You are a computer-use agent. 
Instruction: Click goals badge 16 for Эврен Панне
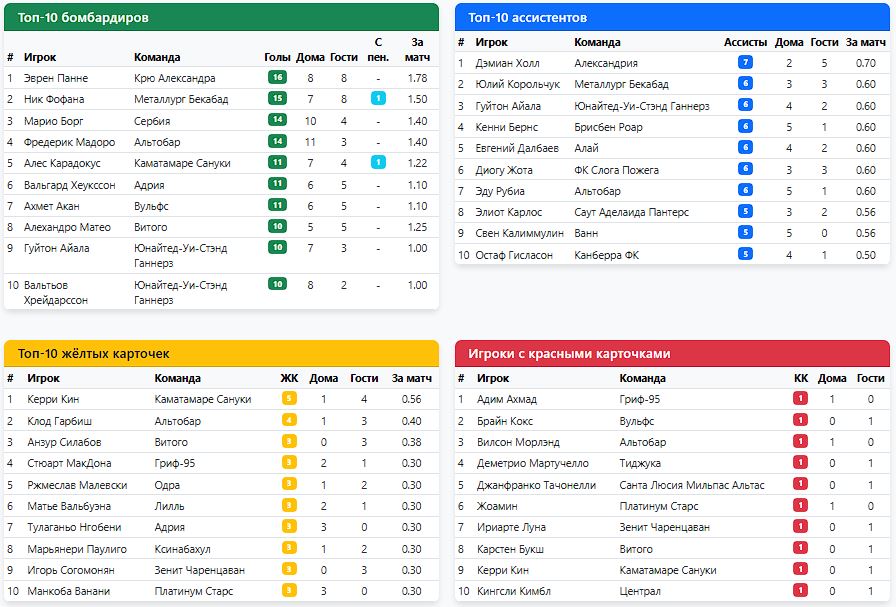click(277, 78)
